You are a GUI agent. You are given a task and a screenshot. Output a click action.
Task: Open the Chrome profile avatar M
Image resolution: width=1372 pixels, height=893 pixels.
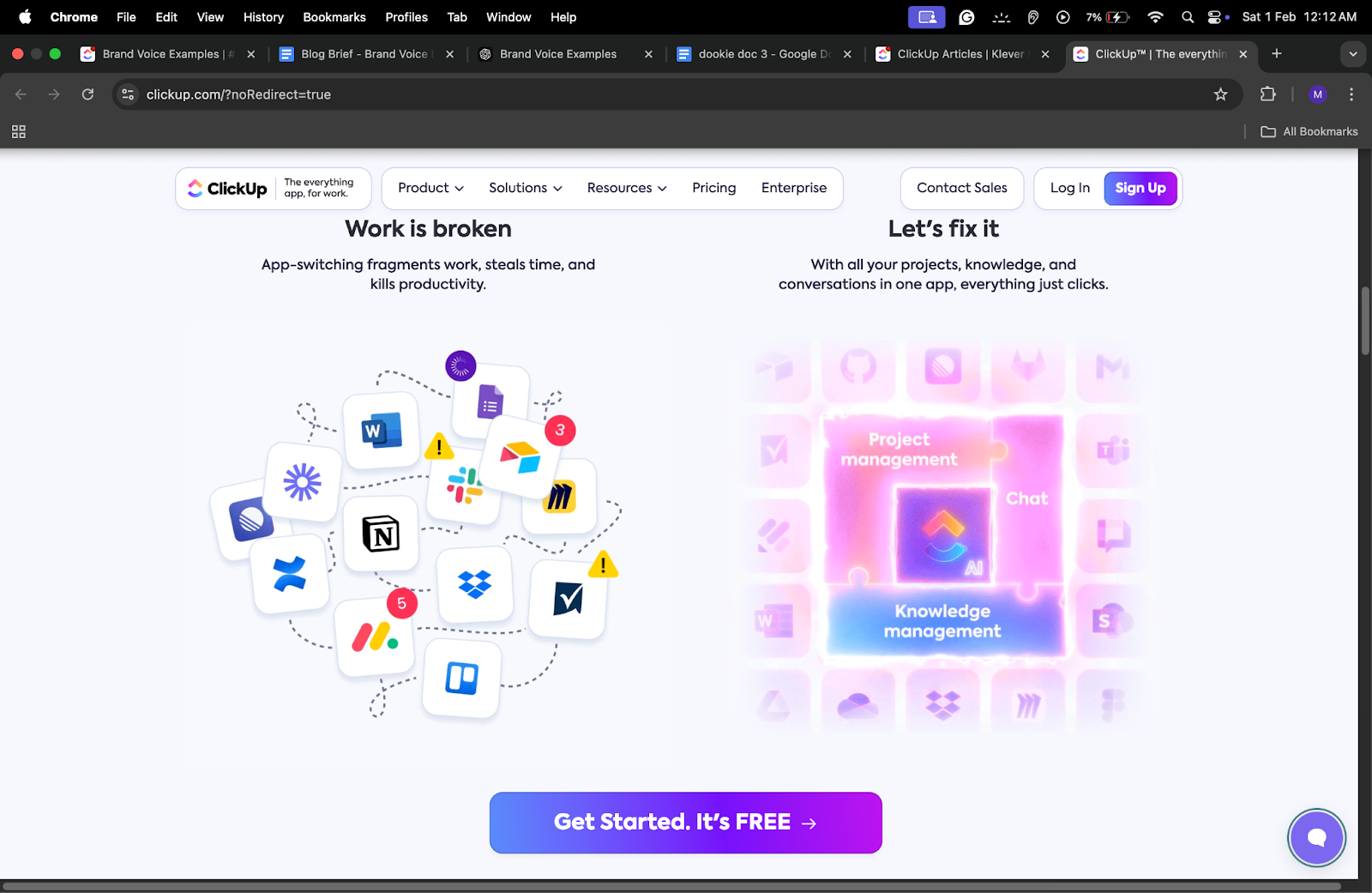1317,94
